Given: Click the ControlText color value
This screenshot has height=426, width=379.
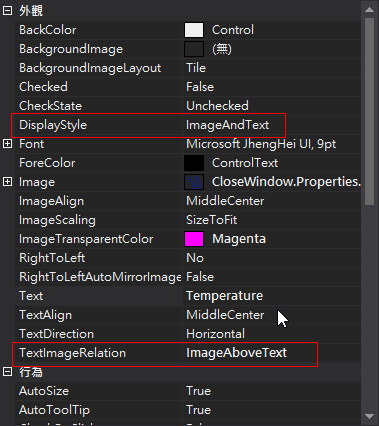Looking at the screenshot, I should click(245, 163).
